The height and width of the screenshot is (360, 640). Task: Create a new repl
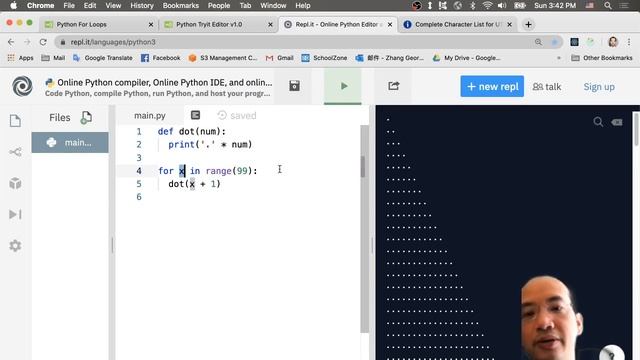coord(492,86)
